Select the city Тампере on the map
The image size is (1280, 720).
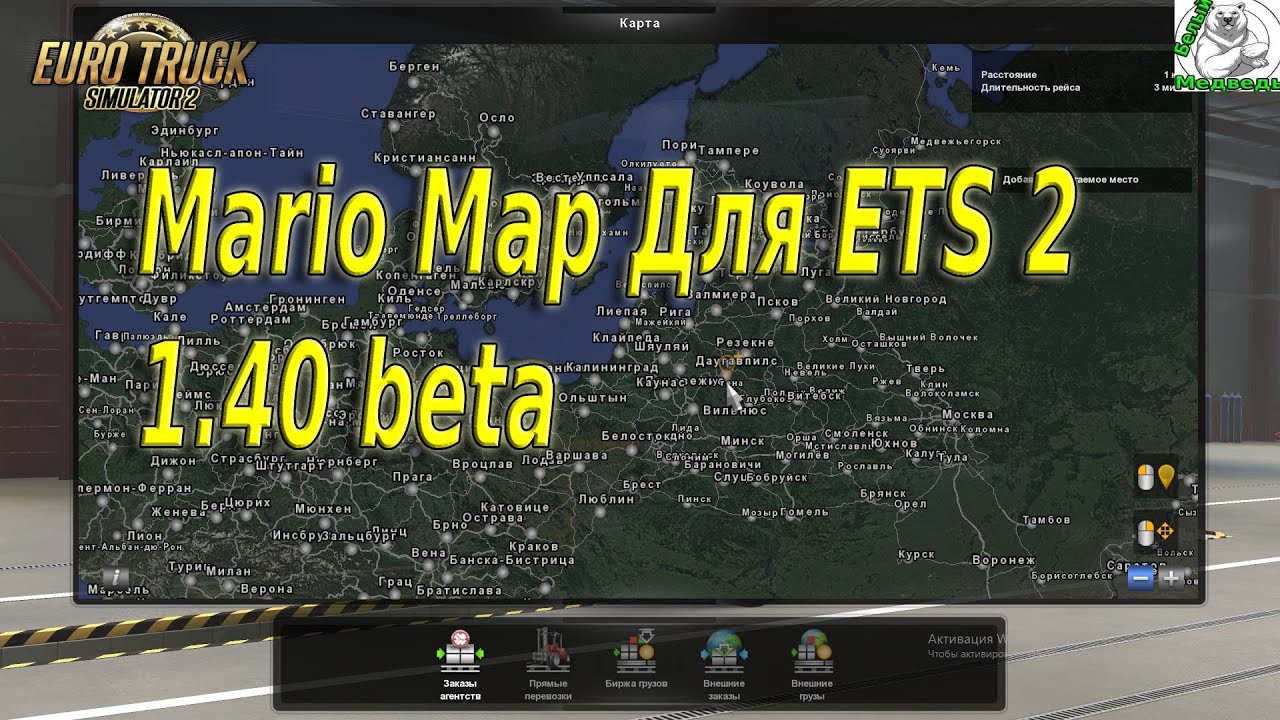click(x=727, y=151)
